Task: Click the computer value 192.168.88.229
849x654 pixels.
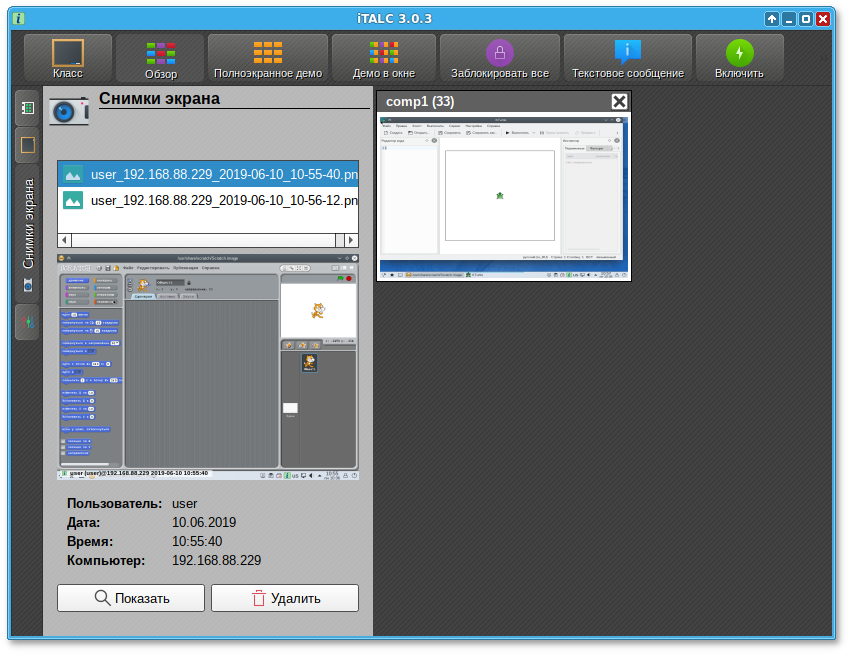Action: [x=217, y=560]
